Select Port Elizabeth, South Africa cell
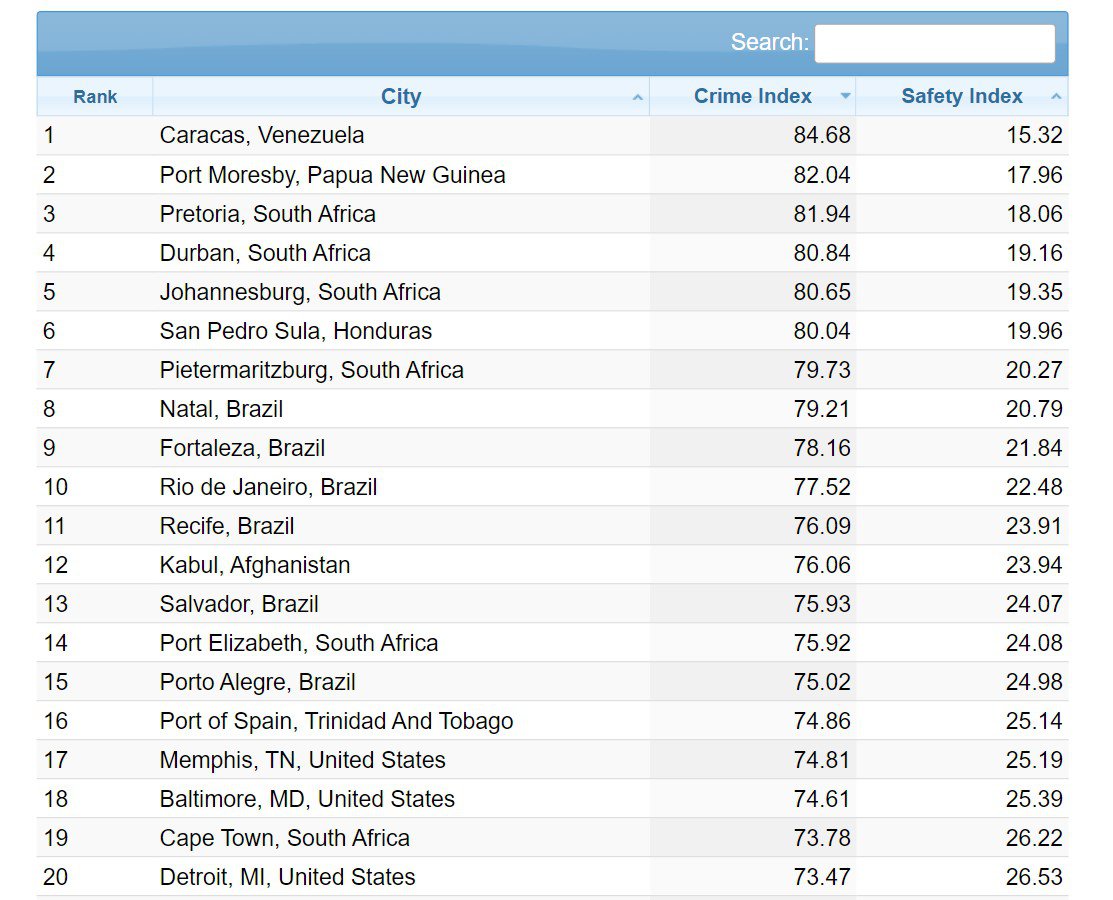The height and width of the screenshot is (900, 1113). (401, 643)
